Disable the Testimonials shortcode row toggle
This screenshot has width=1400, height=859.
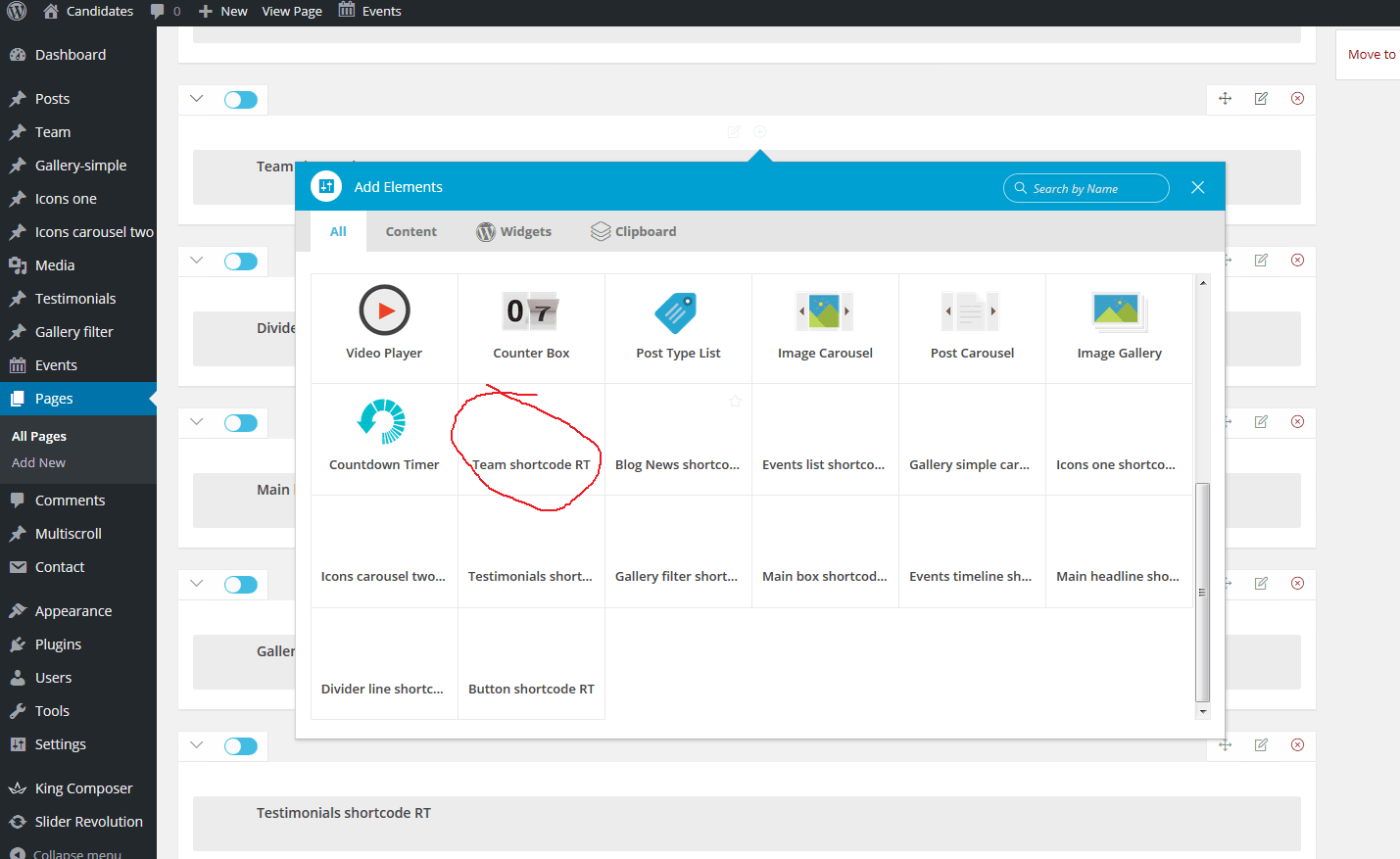tap(241, 746)
